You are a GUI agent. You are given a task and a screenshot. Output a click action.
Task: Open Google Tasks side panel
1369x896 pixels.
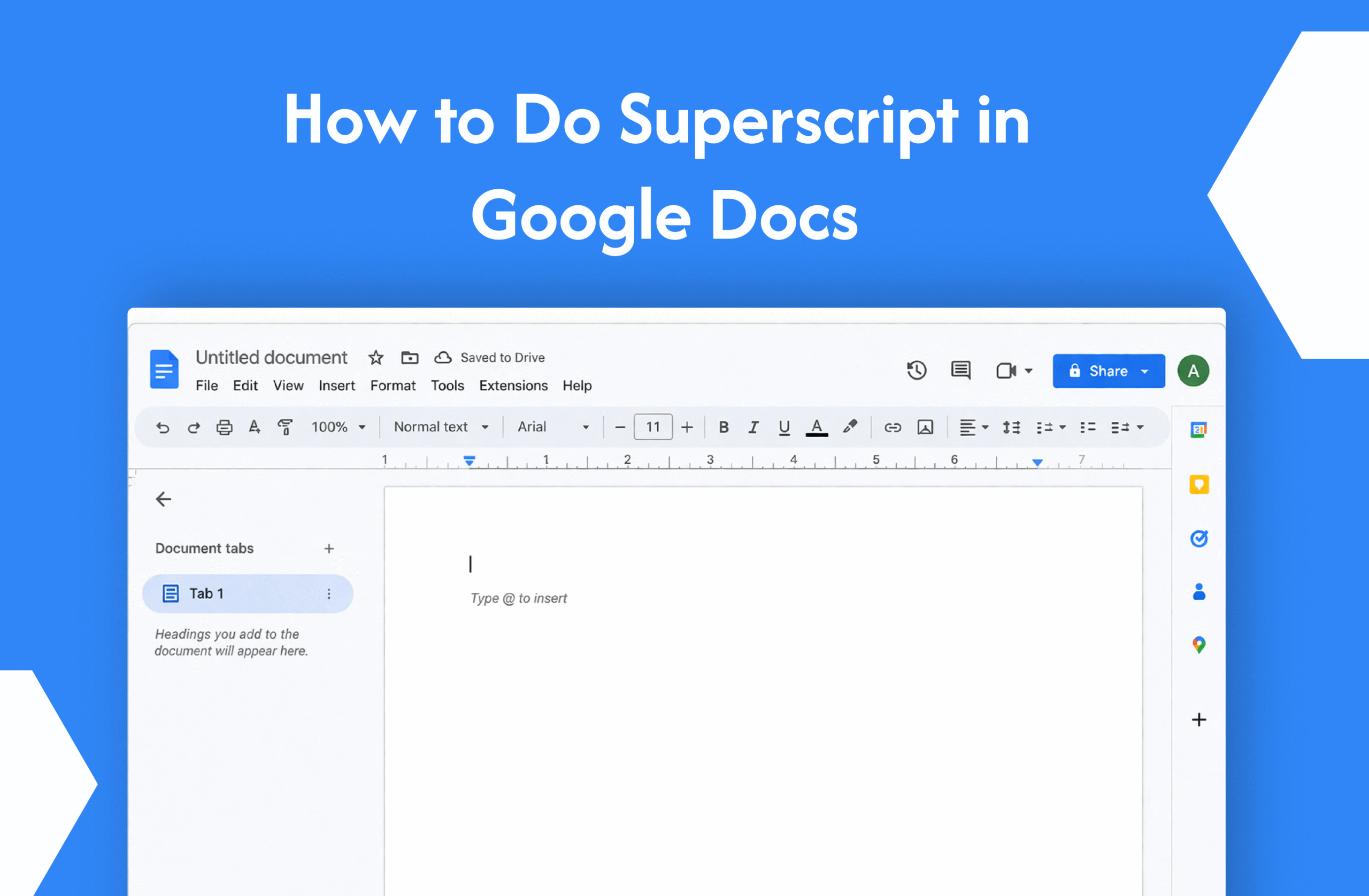tap(1199, 539)
